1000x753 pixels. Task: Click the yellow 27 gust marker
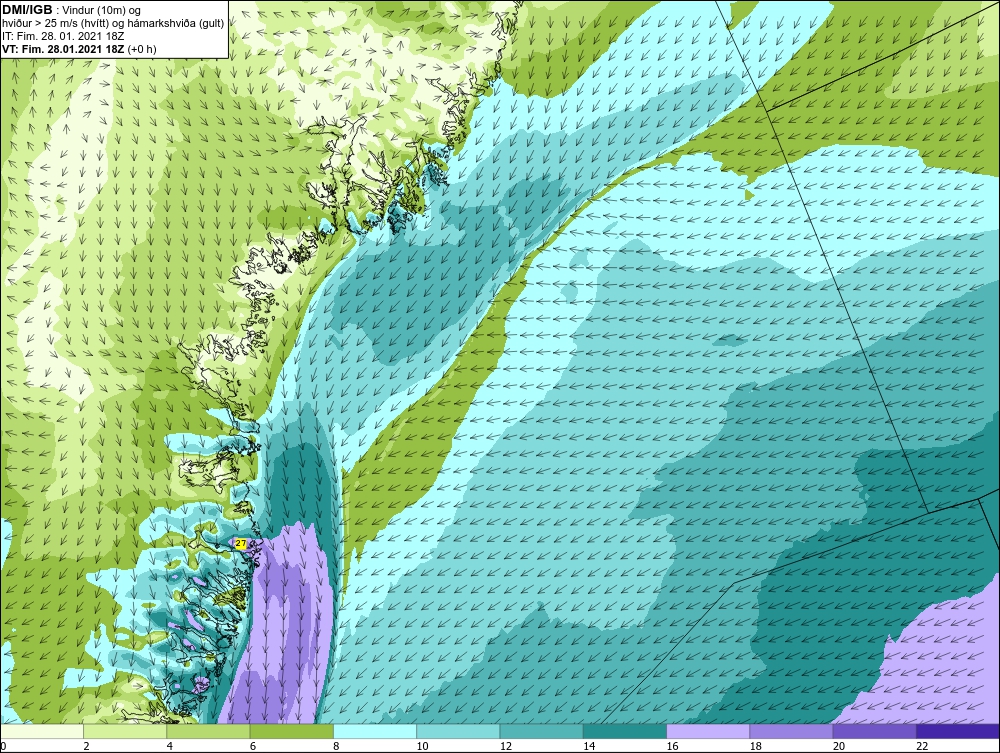coord(240,543)
